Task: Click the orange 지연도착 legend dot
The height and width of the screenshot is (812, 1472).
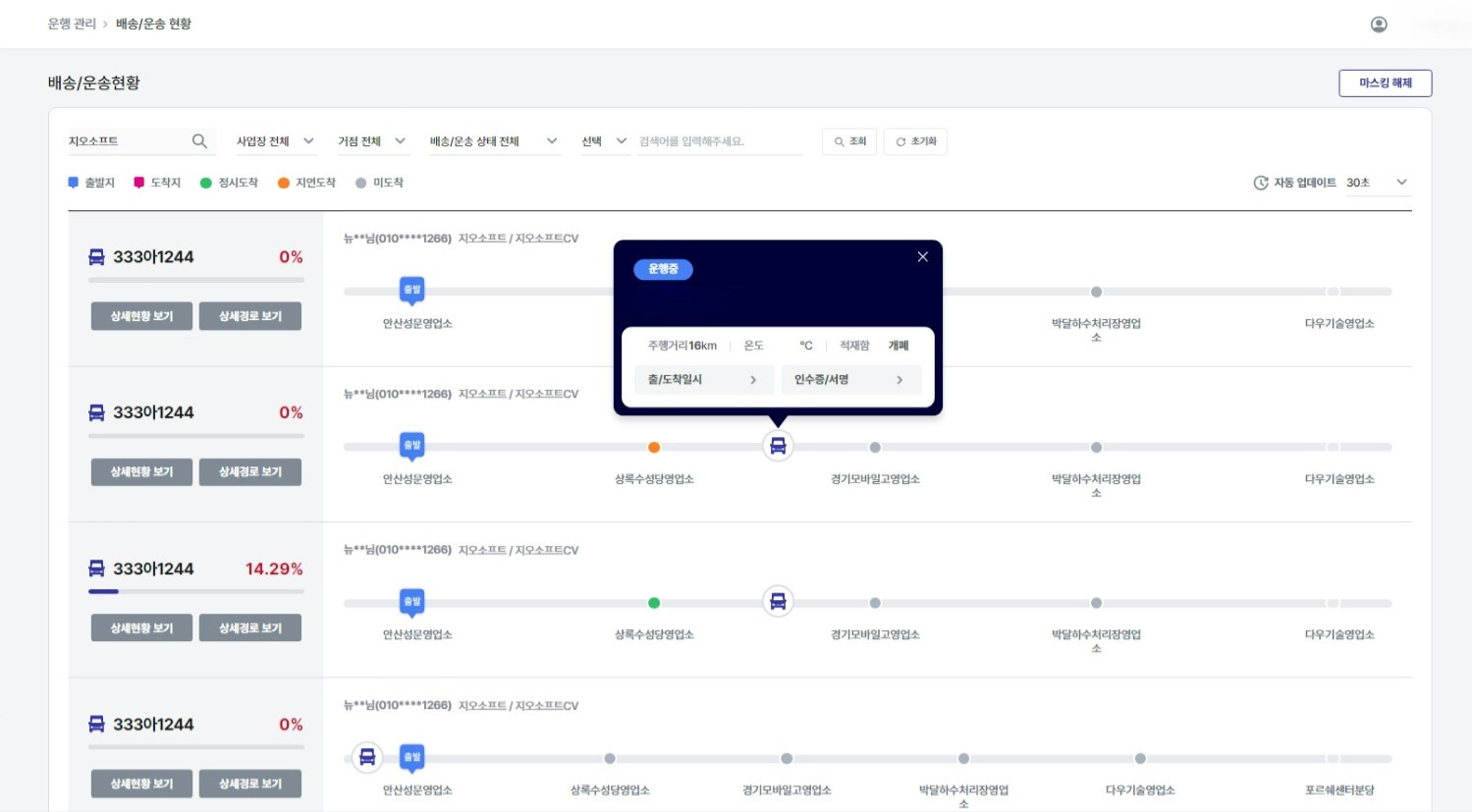Action: point(284,183)
